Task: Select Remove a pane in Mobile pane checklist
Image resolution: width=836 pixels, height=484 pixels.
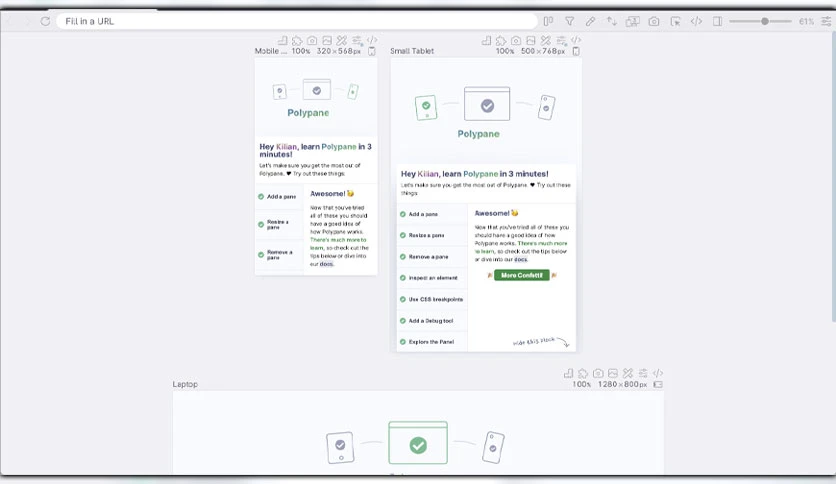Action: [x=279, y=255]
